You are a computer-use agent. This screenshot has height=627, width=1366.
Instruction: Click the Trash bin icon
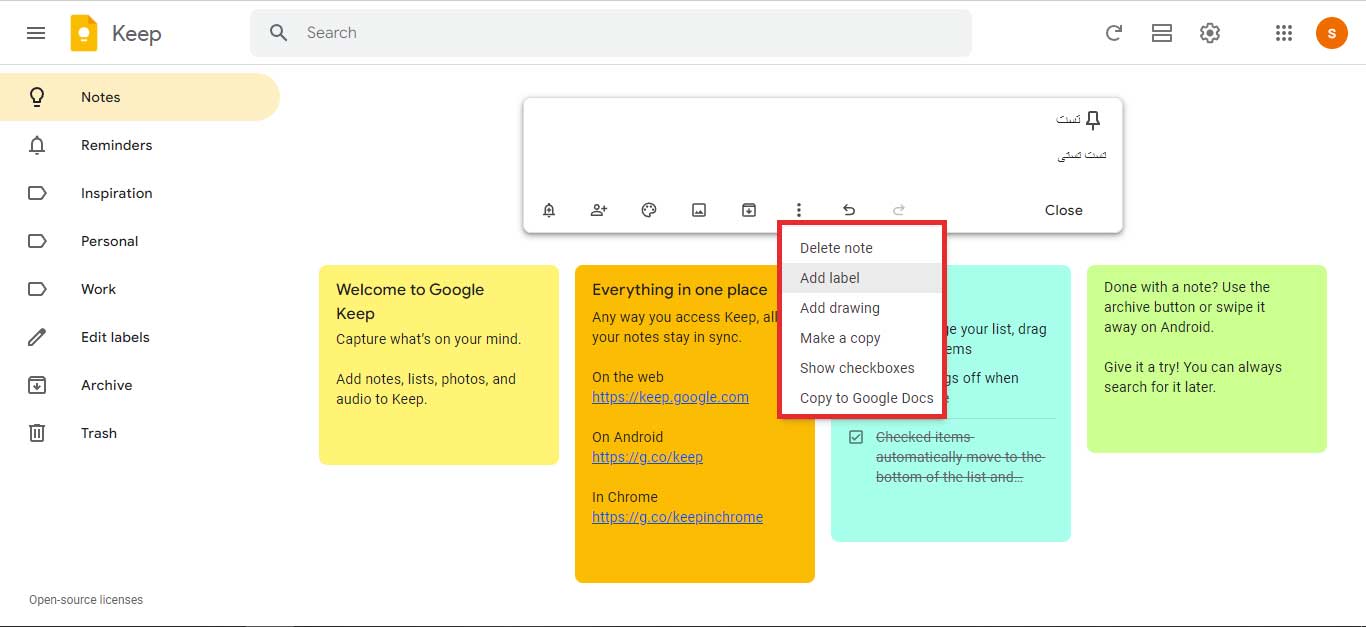(37, 433)
